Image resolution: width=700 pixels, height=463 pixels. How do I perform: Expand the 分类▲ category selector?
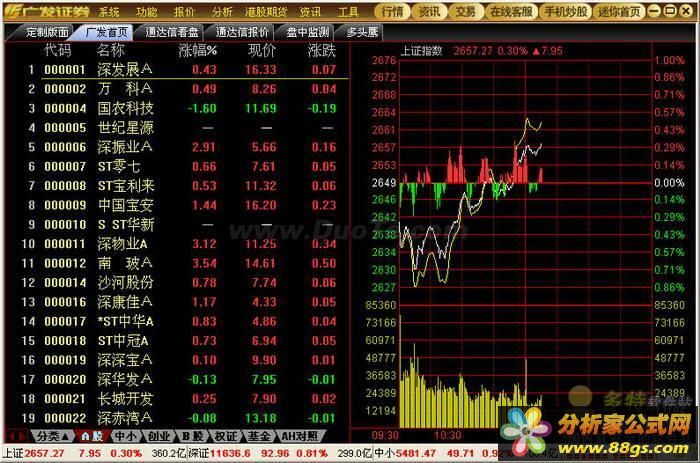pyautogui.click(x=53, y=436)
